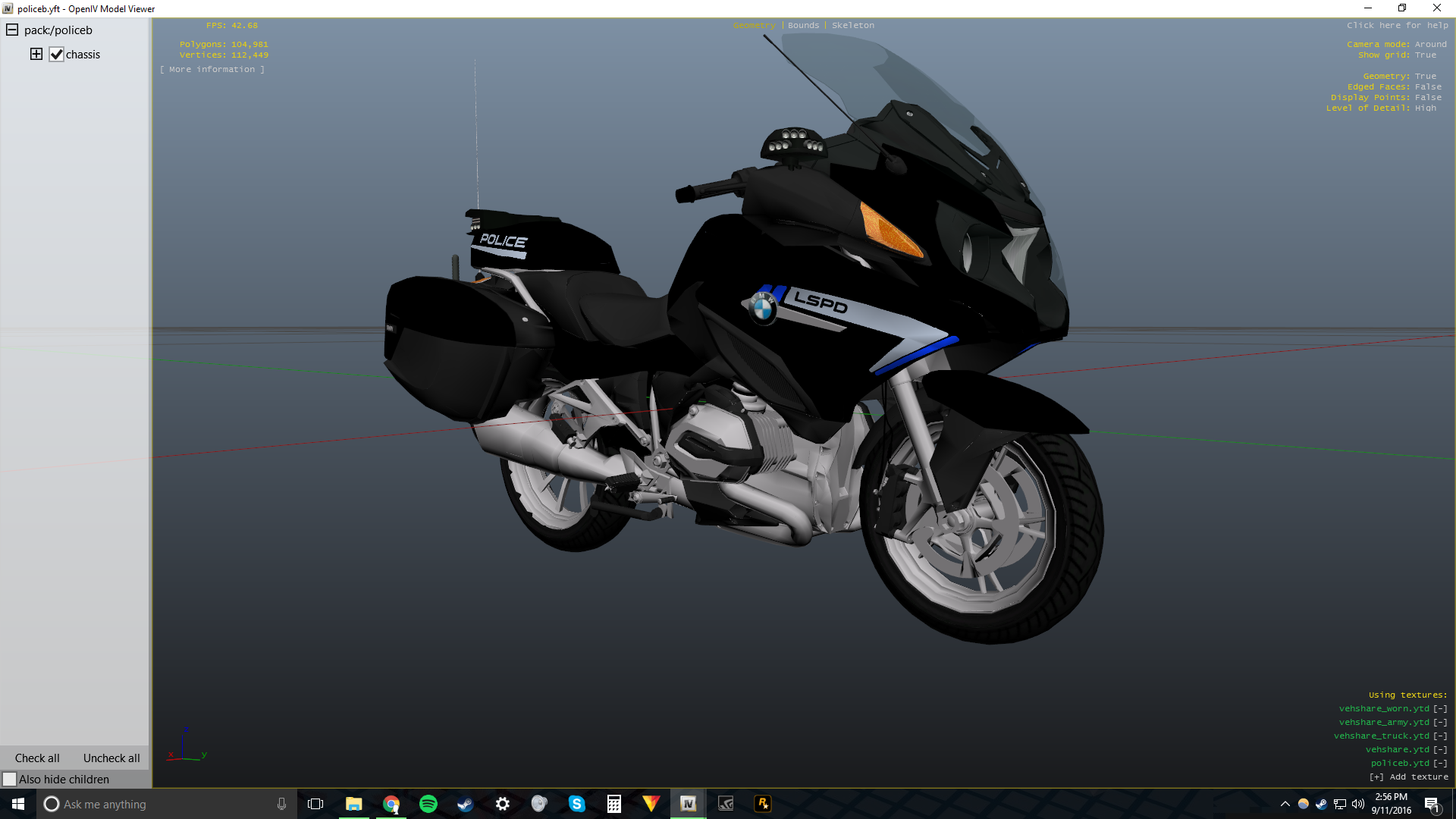Image resolution: width=1456 pixels, height=819 pixels.
Task: Remove the policeb.ytd texture via [-]
Action: (x=1440, y=763)
